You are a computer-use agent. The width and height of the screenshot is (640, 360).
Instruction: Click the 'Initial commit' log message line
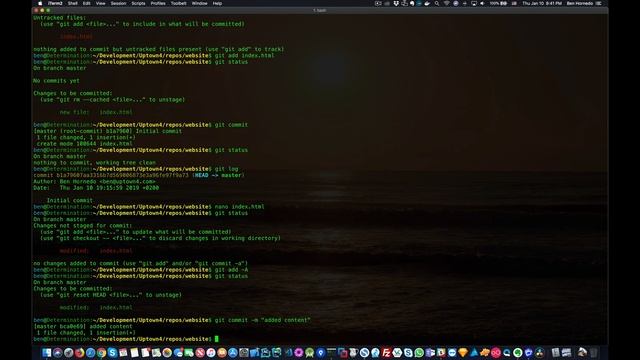69,200
